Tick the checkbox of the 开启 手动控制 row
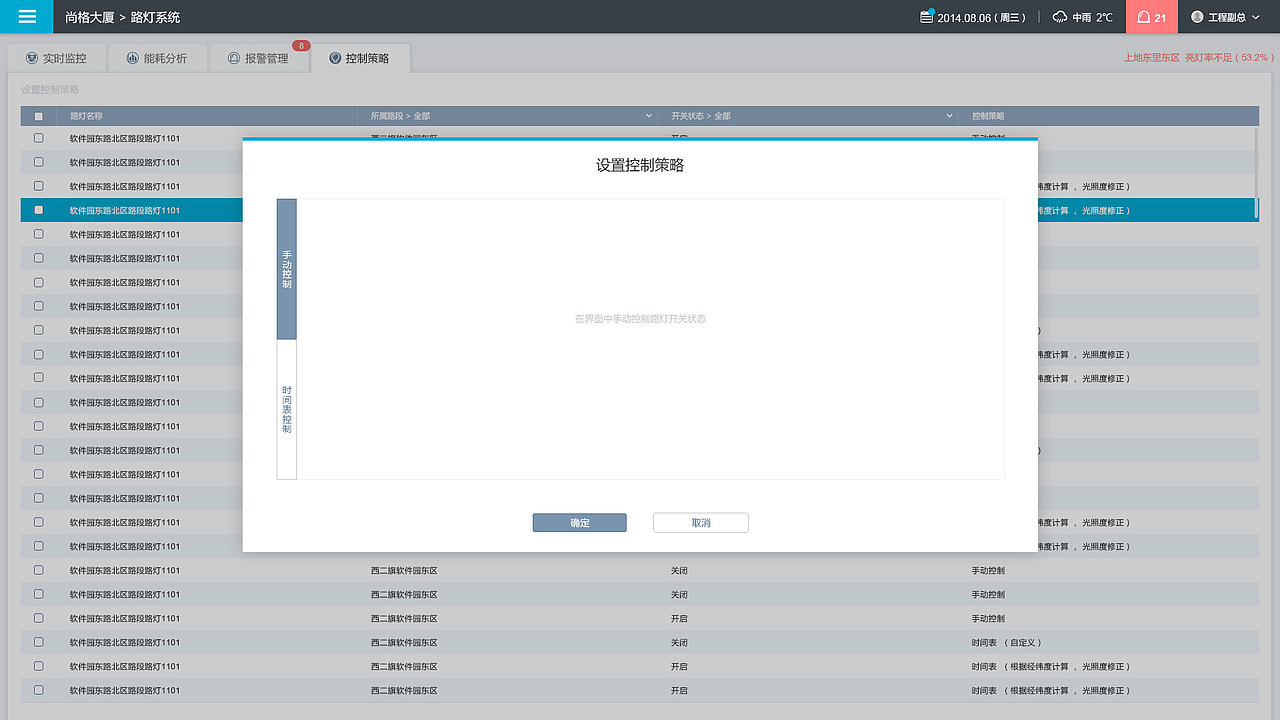The image size is (1280, 720). (x=39, y=618)
